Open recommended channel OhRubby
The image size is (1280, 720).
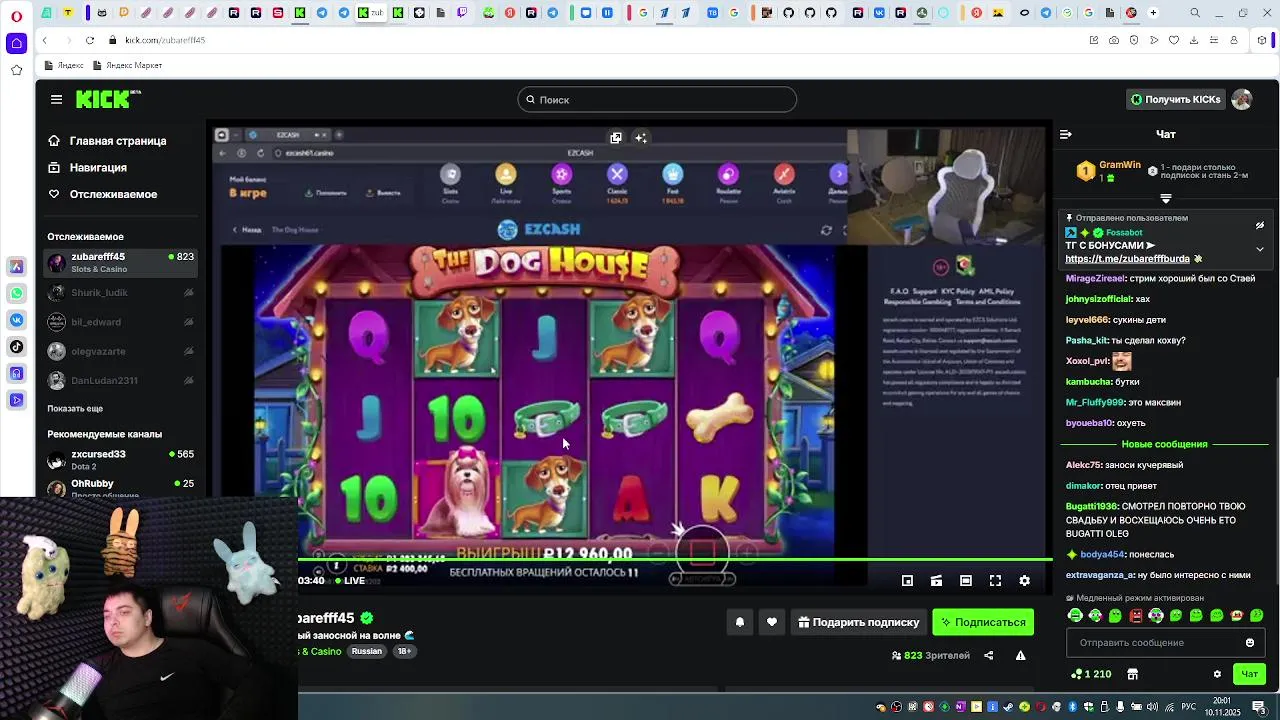pyautogui.click(x=120, y=487)
